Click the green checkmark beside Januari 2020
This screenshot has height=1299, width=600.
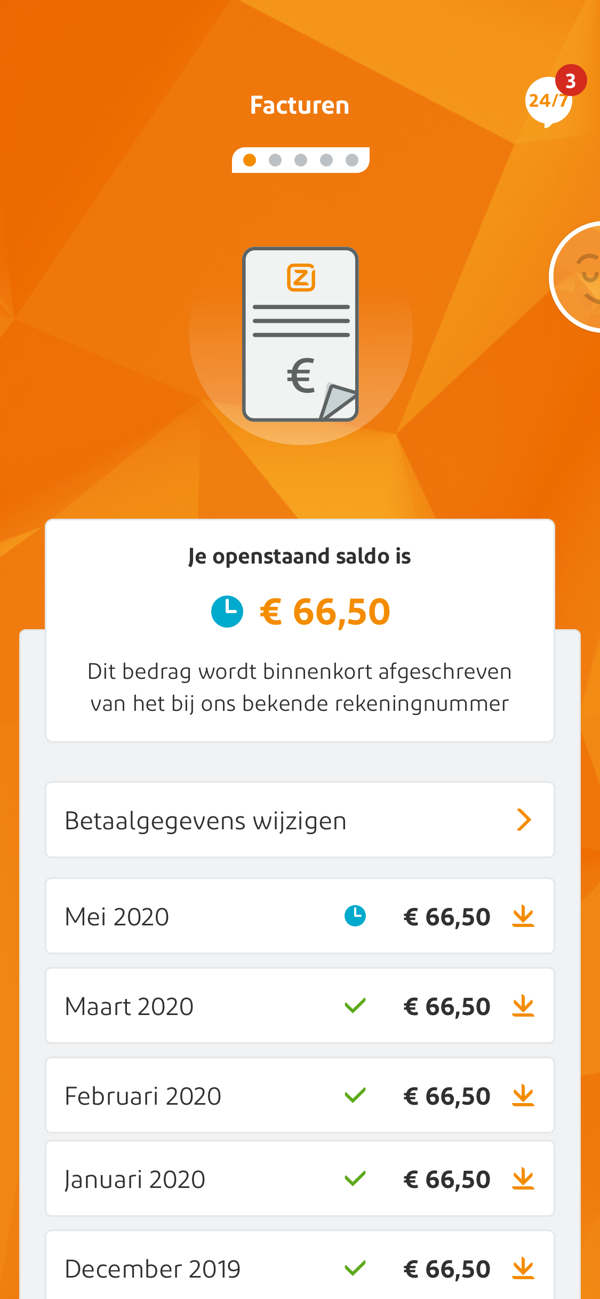click(x=356, y=1178)
